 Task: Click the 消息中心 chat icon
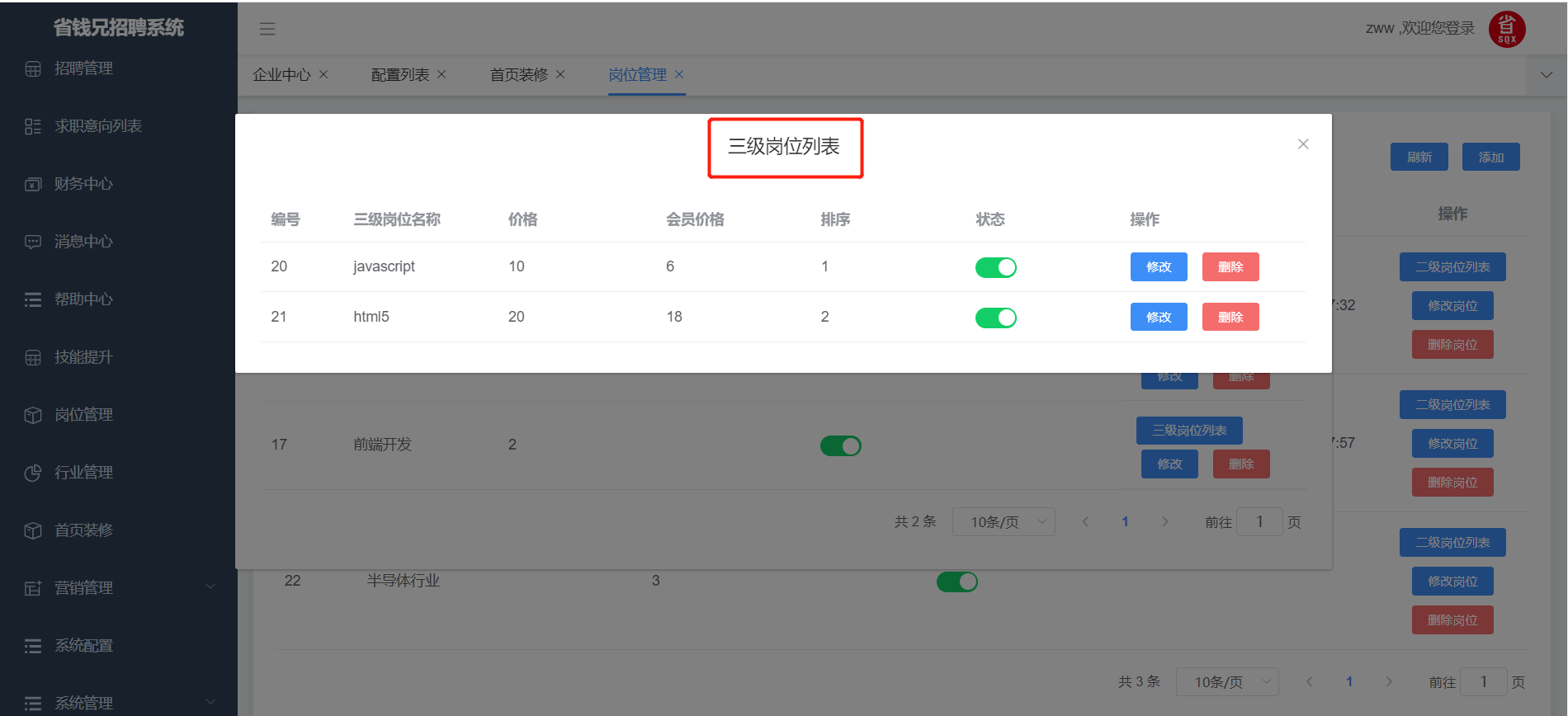coord(33,242)
